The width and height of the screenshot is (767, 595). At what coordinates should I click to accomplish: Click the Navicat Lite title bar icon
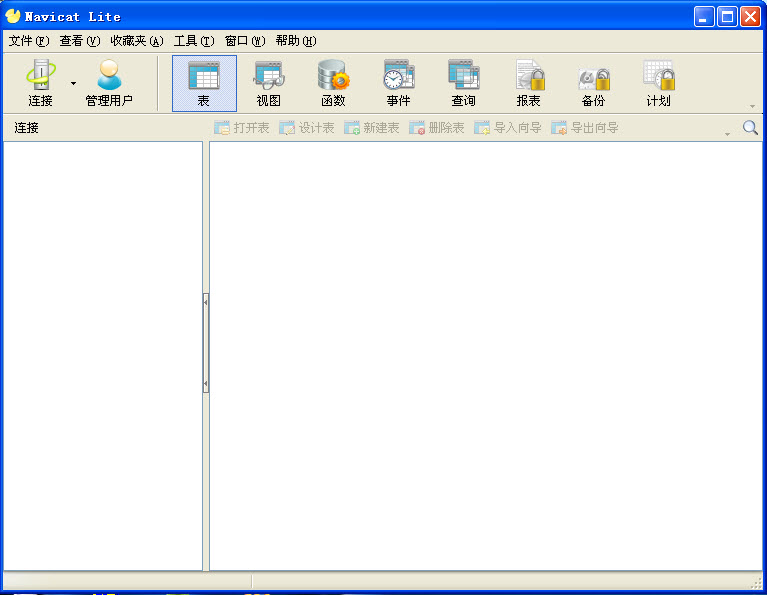[13, 16]
